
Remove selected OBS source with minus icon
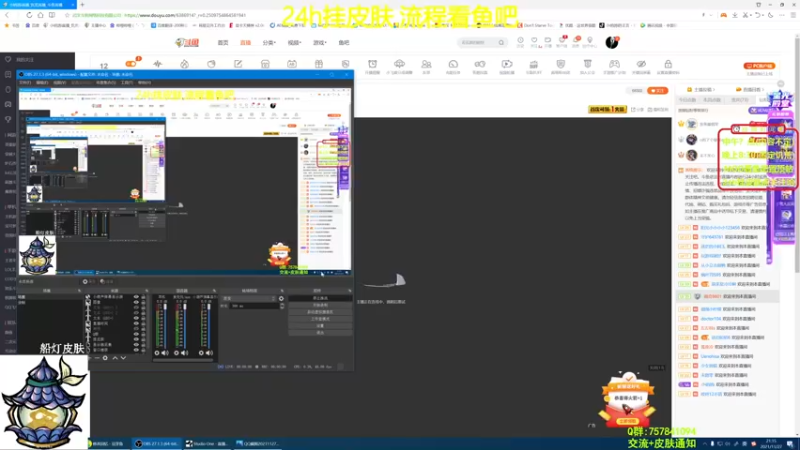tap(97, 358)
